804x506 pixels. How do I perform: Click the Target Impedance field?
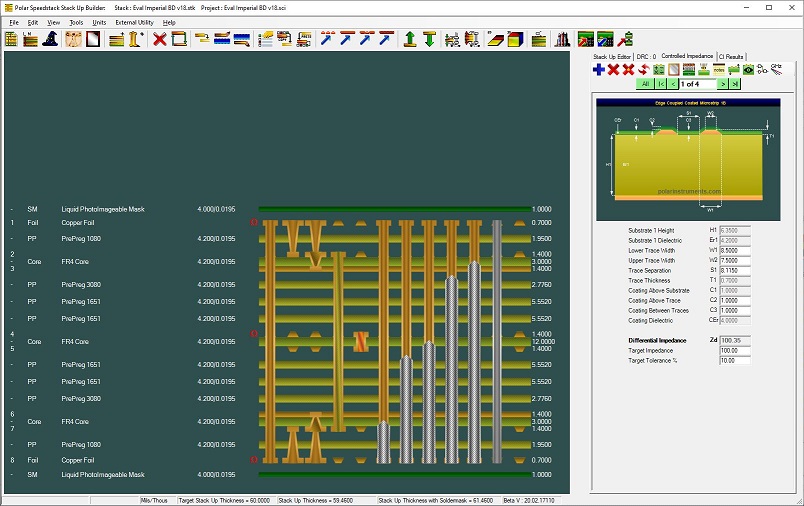[x=735, y=351]
